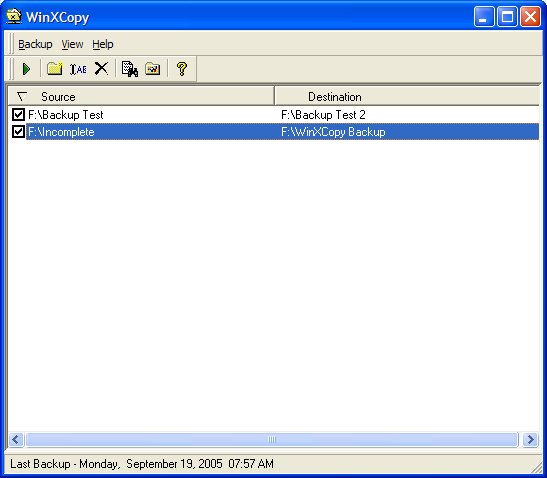Uncheck the F:\Backup Test checkbox
The image size is (547, 478).
(x=18, y=114)
